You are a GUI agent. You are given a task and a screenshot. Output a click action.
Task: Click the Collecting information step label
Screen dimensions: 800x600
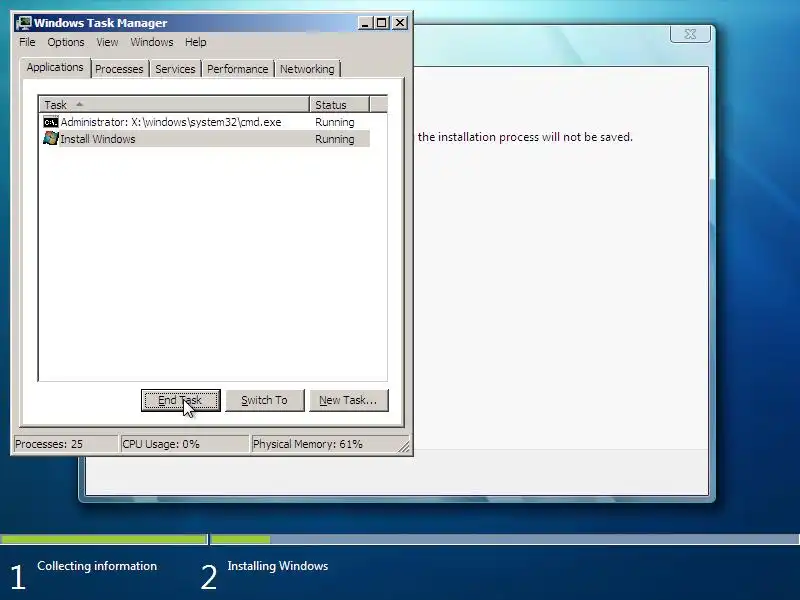click(x=97, y=566)
